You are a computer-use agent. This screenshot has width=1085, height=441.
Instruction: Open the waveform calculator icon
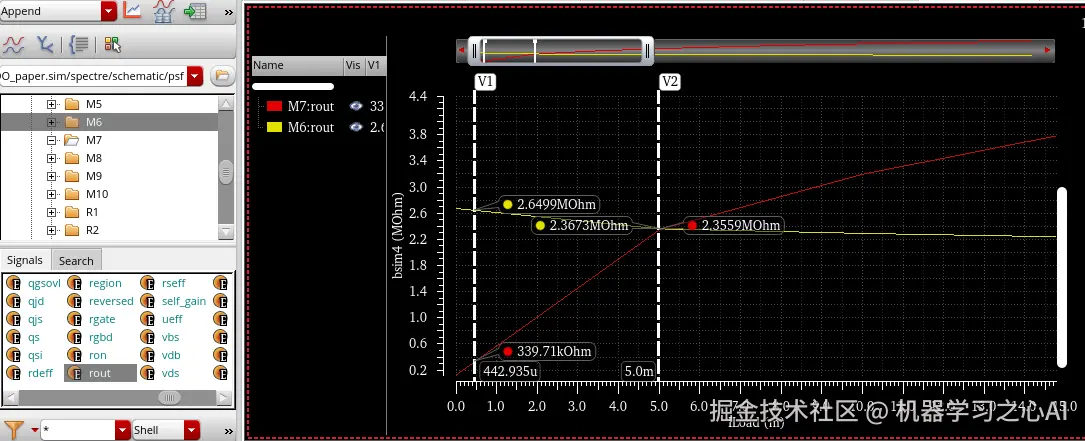[x=163, y=10]
